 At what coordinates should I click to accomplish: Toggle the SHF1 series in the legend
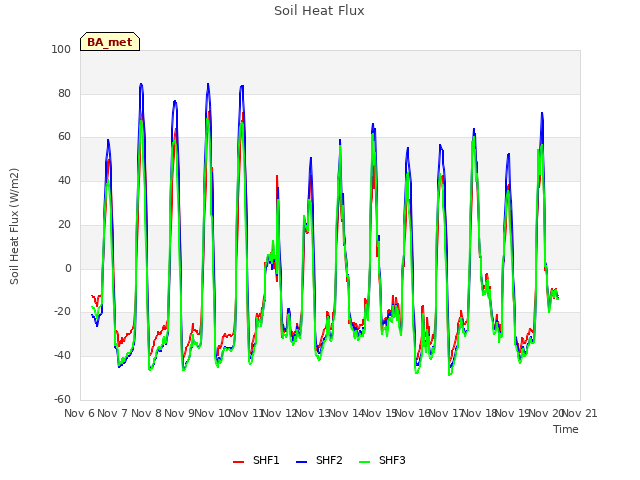coord(256,460)
